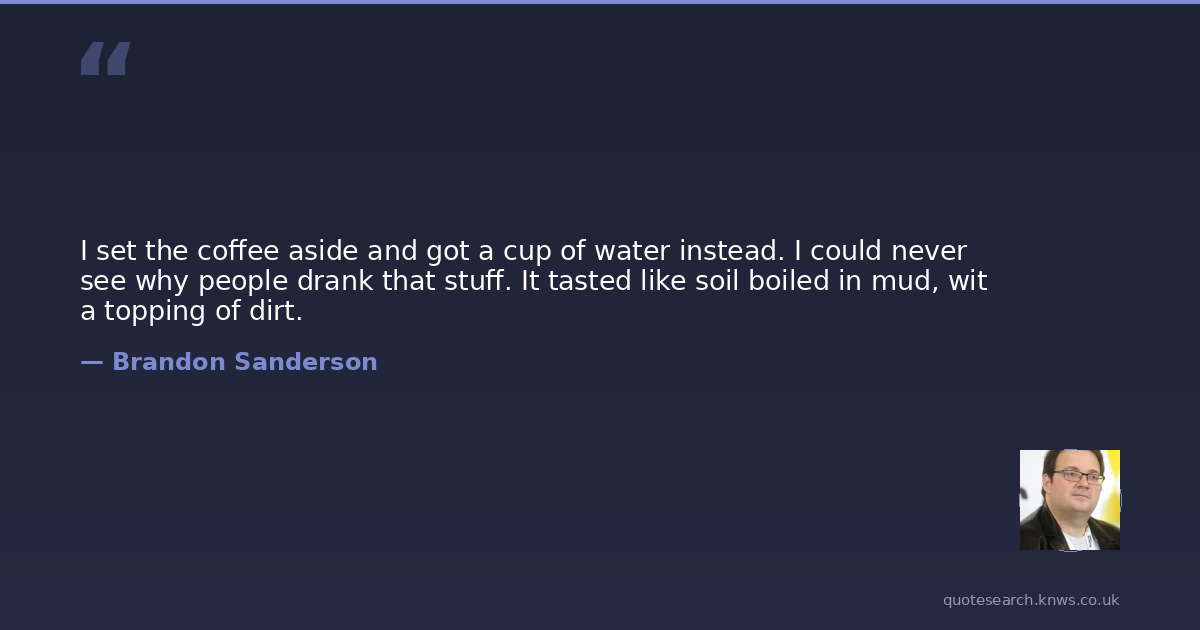Click the word "mud," in the quote
This screenshot has width=1200, height=630.
click(x=905, y=281)
